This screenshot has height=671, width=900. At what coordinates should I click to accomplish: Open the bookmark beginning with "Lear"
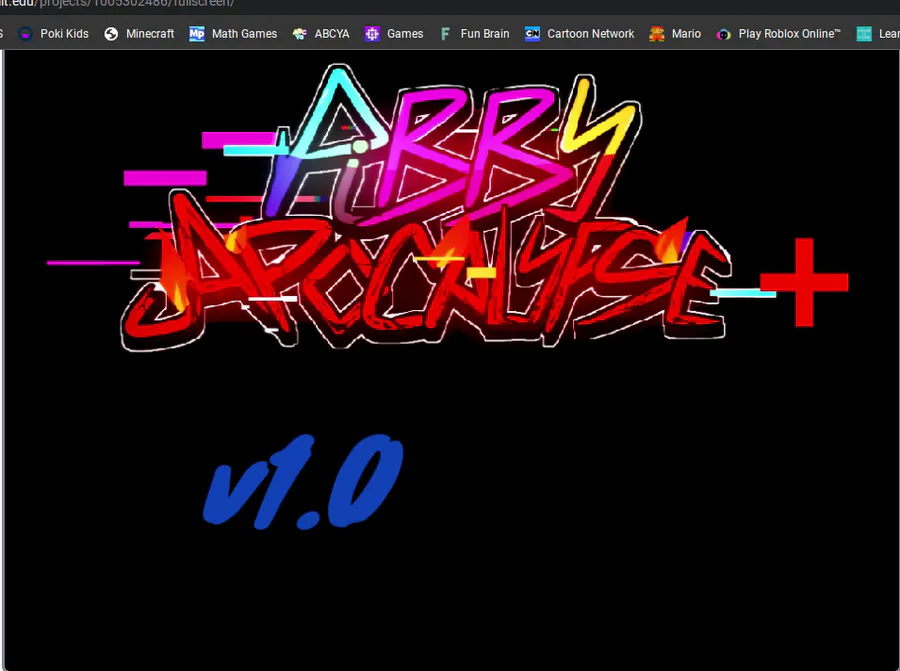point(878,34)
